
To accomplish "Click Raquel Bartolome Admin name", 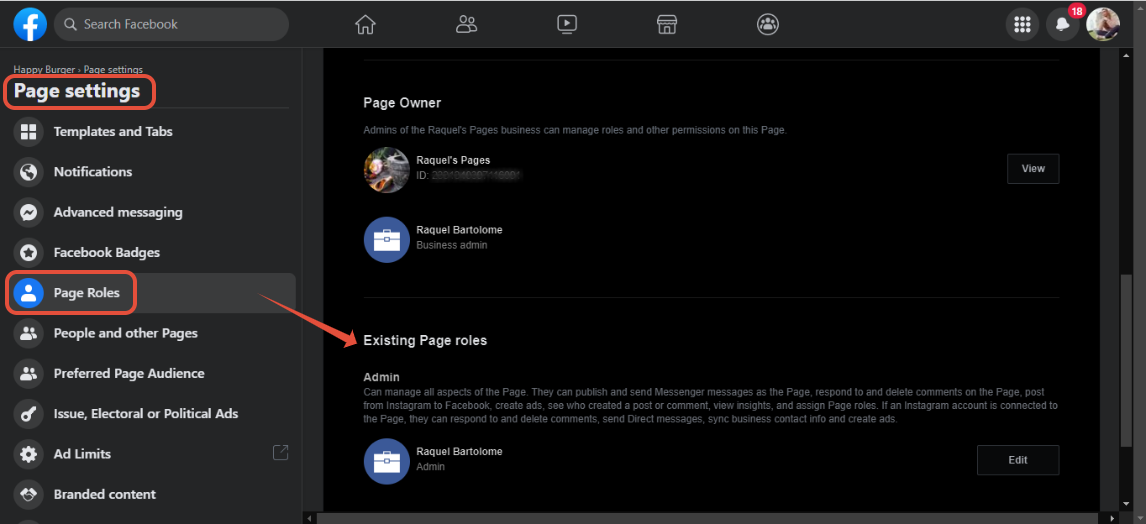I will pos(459,452).
